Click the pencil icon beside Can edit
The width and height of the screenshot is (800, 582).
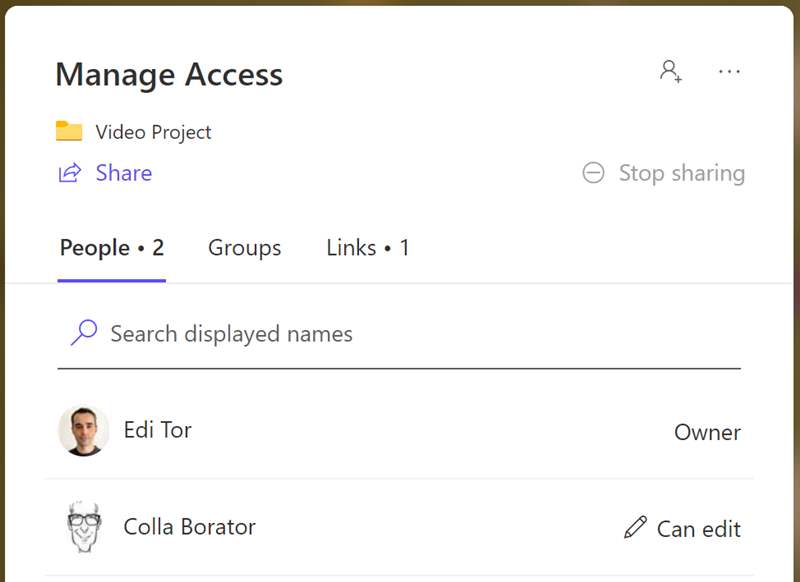tap(635, 527)
